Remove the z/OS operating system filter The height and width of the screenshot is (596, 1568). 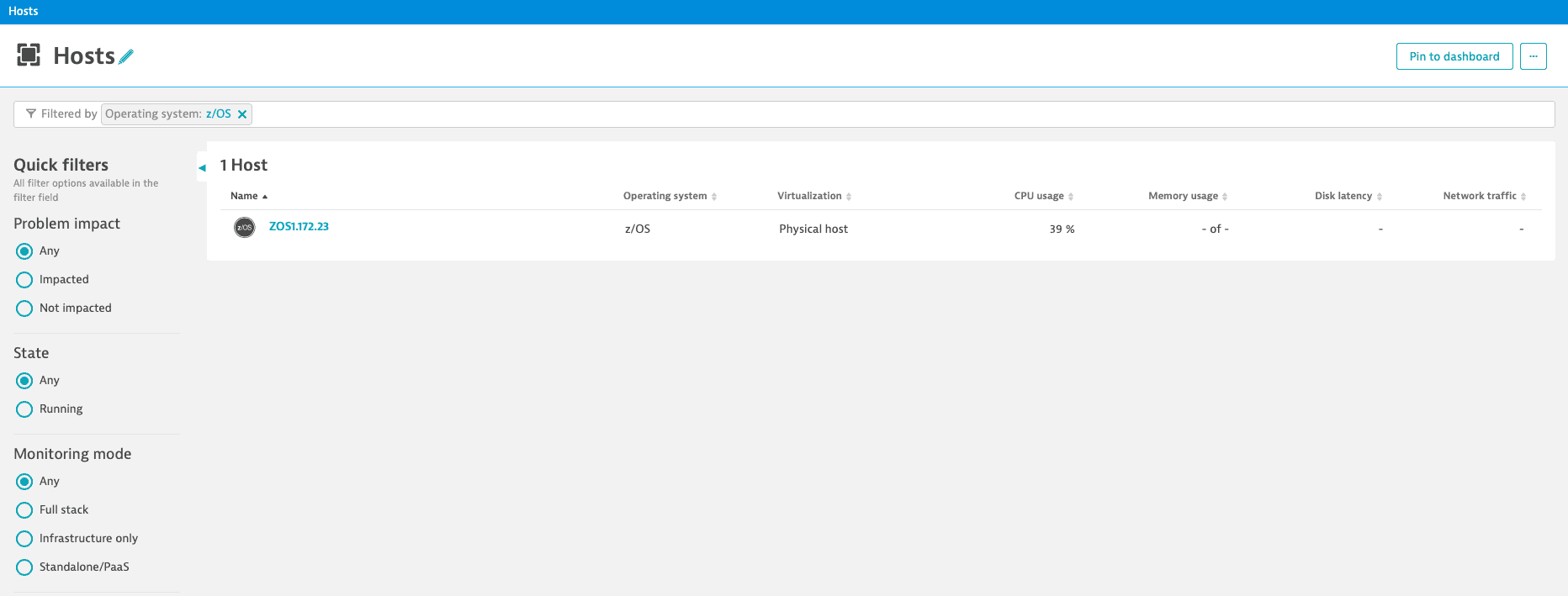[x=242, y=114]
